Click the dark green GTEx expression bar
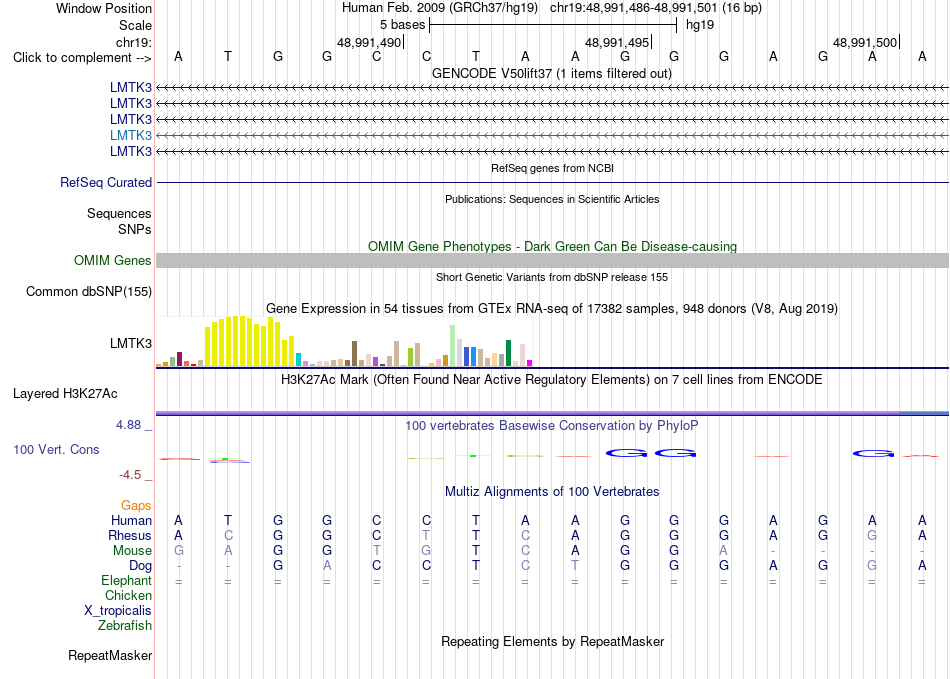Image resolution: width=950 pixels, height=679 pixels. [508, 353]
